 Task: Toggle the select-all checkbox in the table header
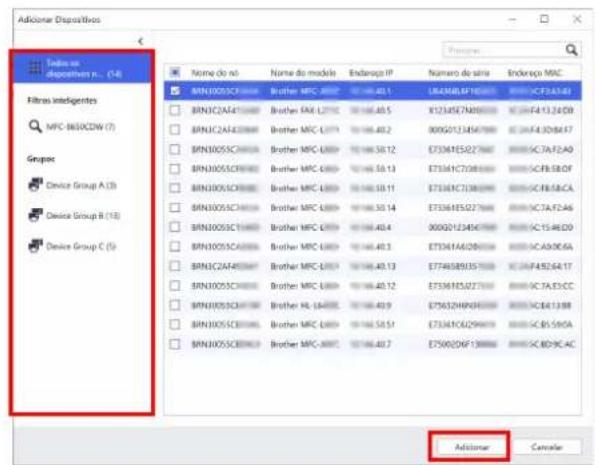(x=175, y=72)
